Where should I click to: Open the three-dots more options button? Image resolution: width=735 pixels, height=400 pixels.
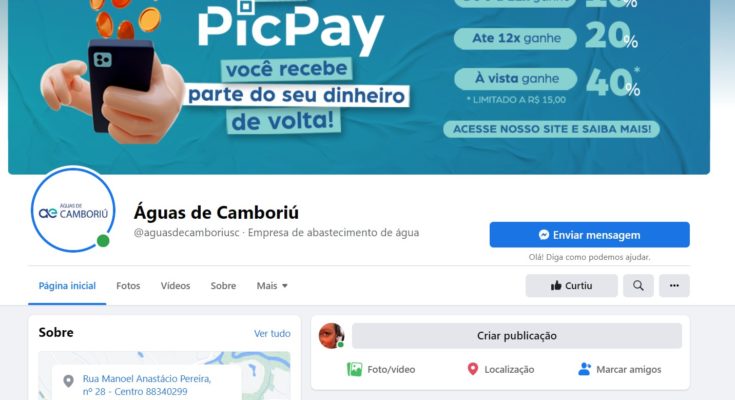(674, 286)
